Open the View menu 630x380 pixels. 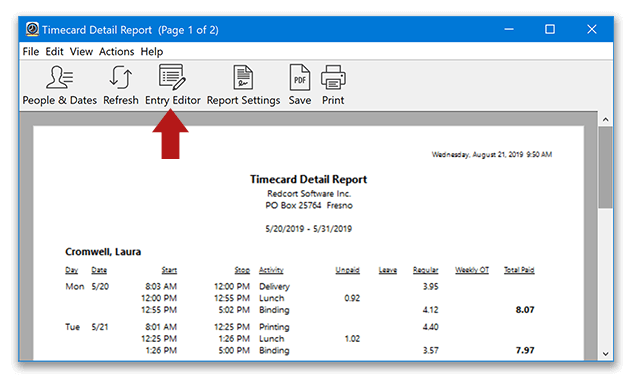pos(81,51)
